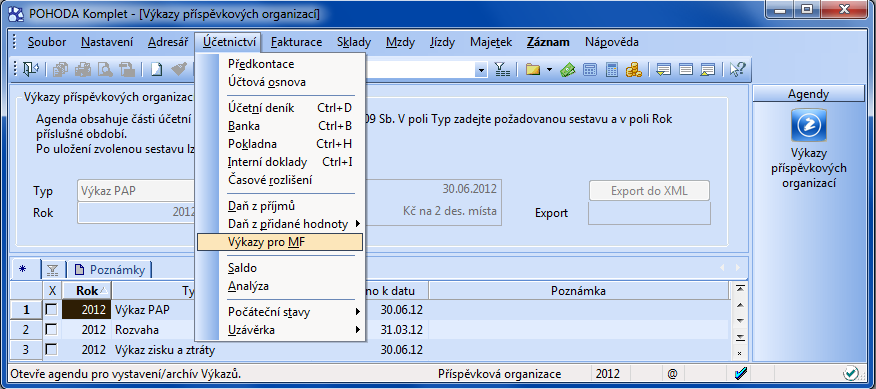Tick the checkbox for the Výkaz zisku a ztráty row
Viewport: 876px width, 389px height.
point(51,350)
